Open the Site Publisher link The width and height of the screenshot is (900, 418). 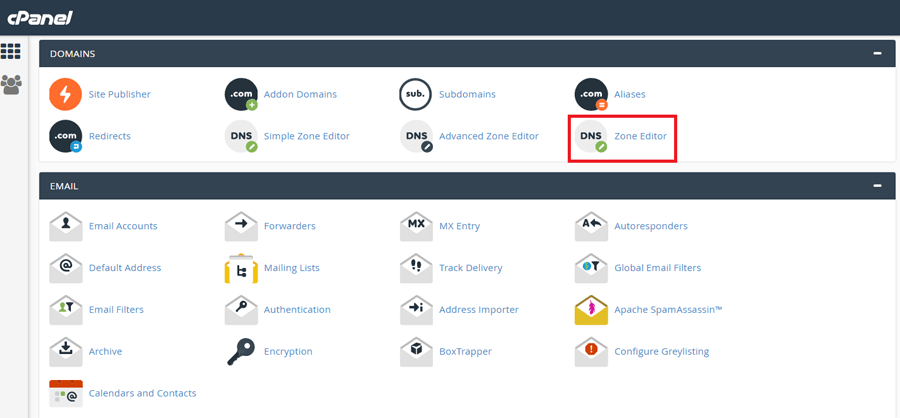click(119, 94)
